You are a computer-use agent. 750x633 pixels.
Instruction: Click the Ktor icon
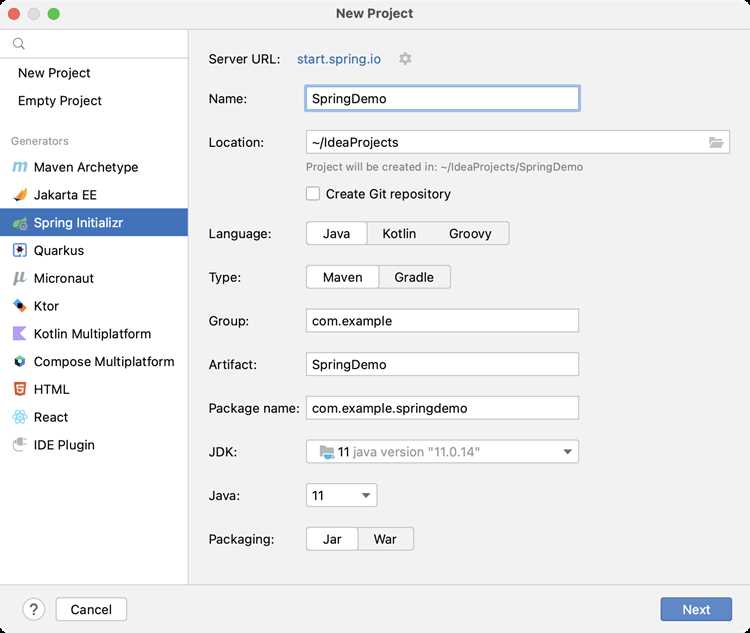[x=20, y=306]
